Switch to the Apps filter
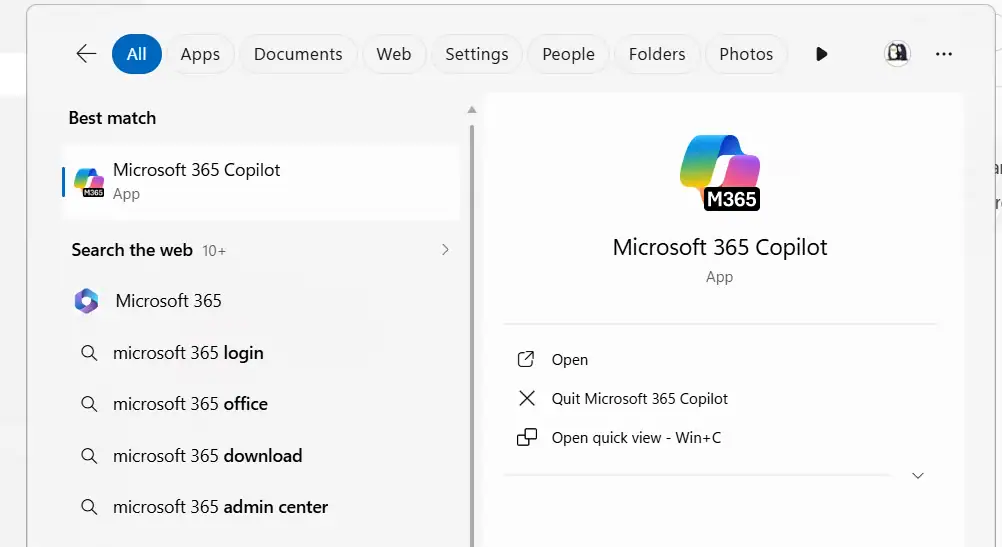Image resolution: width=1002 pixels, height=547 pixels. 200,54
